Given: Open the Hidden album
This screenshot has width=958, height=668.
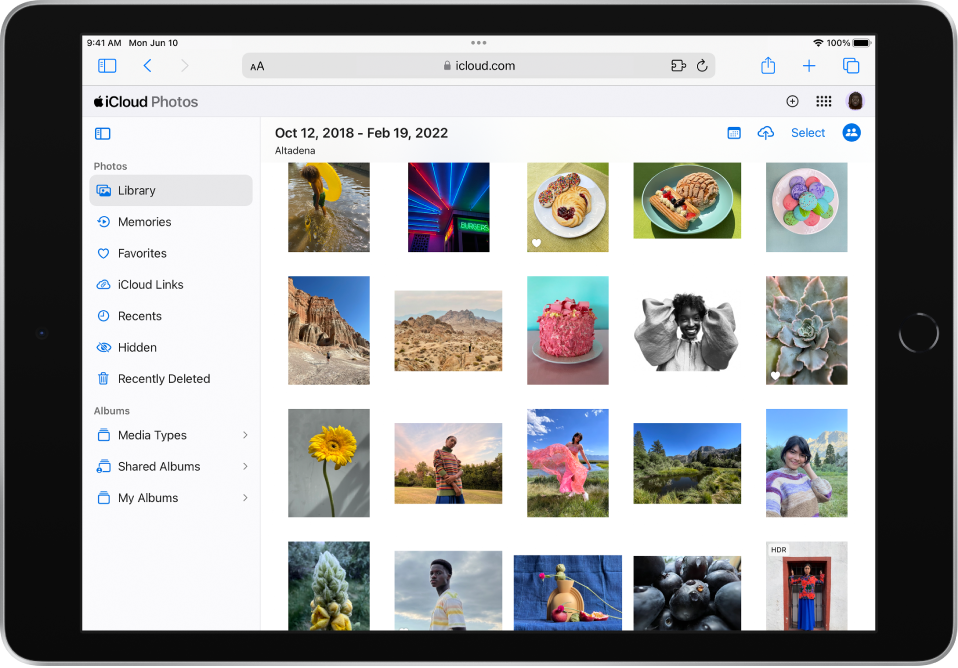Looking at the screenshot, I should coord(171,347).
